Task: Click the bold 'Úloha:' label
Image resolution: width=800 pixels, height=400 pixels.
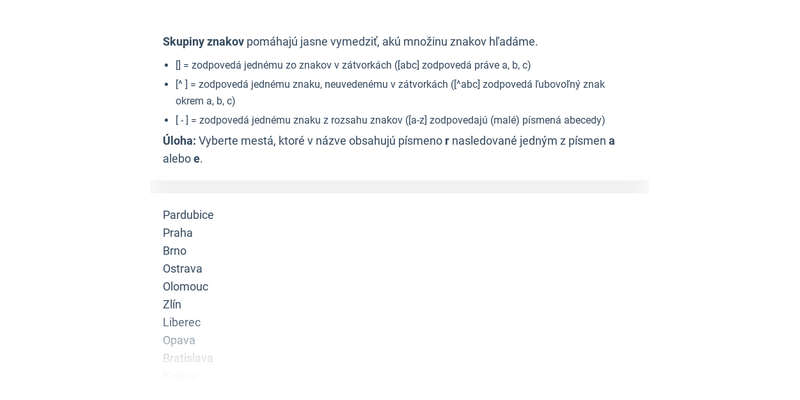Action: [179, 141]
